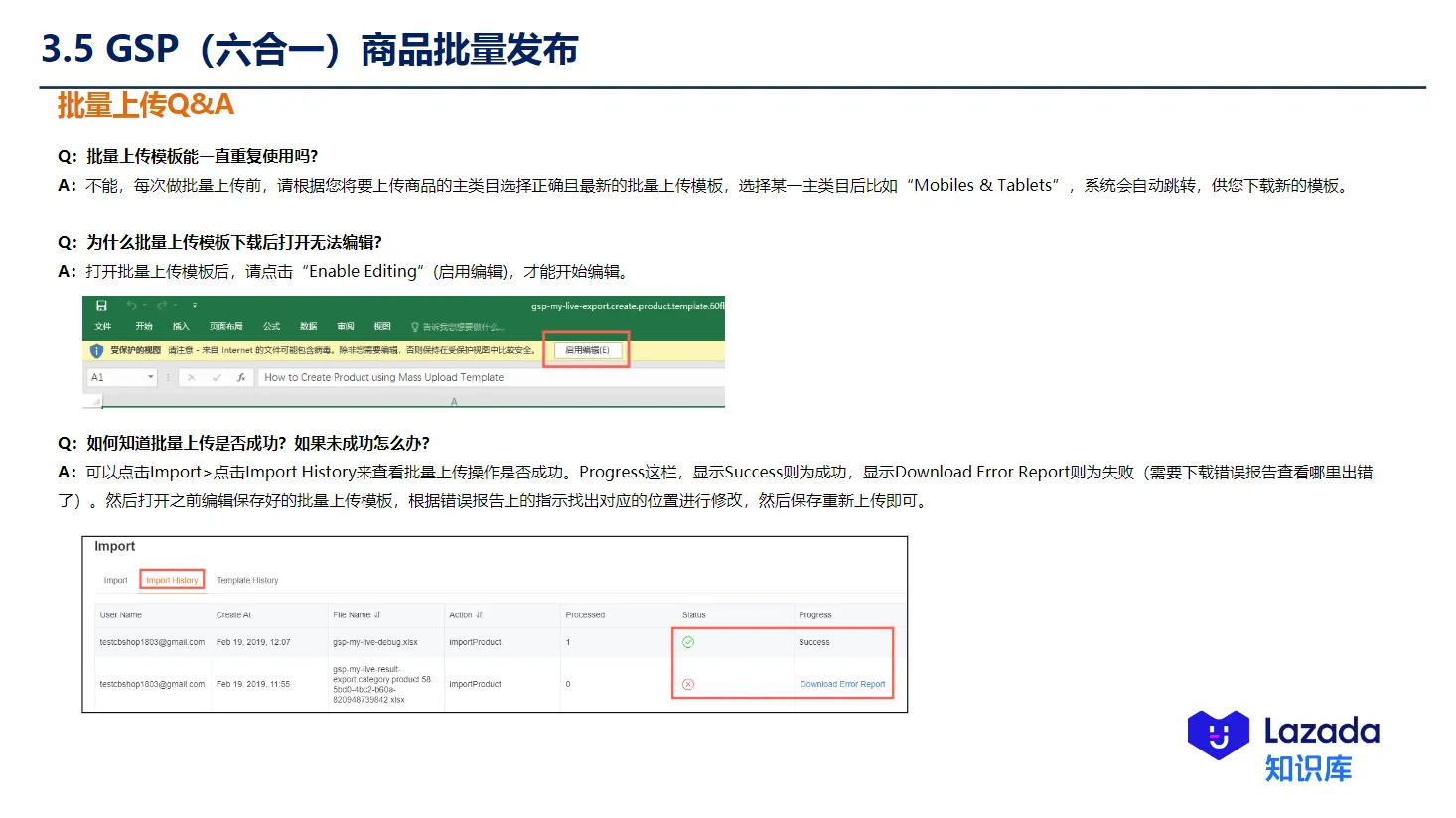This screenshot has height=818, width=1456.
Task: Click the confirm checkmark icon beside the formula bar
Action: 215,376
